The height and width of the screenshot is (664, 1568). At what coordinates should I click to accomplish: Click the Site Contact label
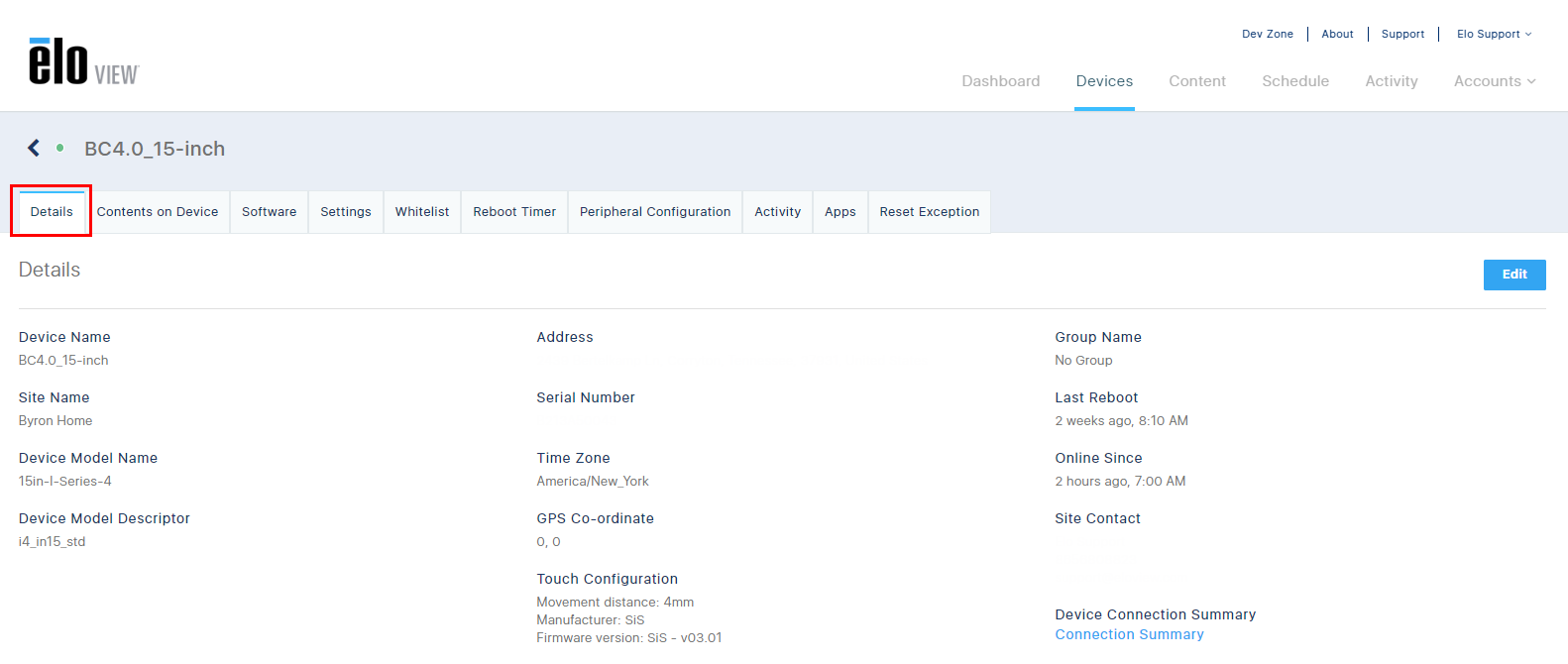(x=1097, y=518)
